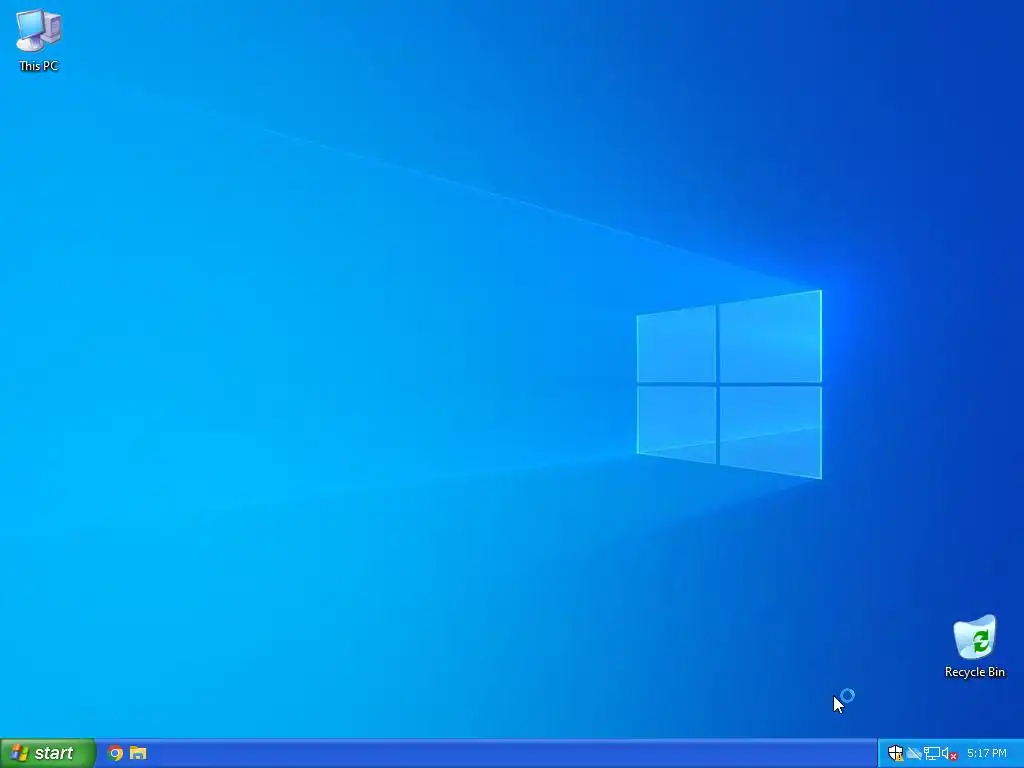
Task: Select the Recycle Bin desktop icon
Action: 974,646
